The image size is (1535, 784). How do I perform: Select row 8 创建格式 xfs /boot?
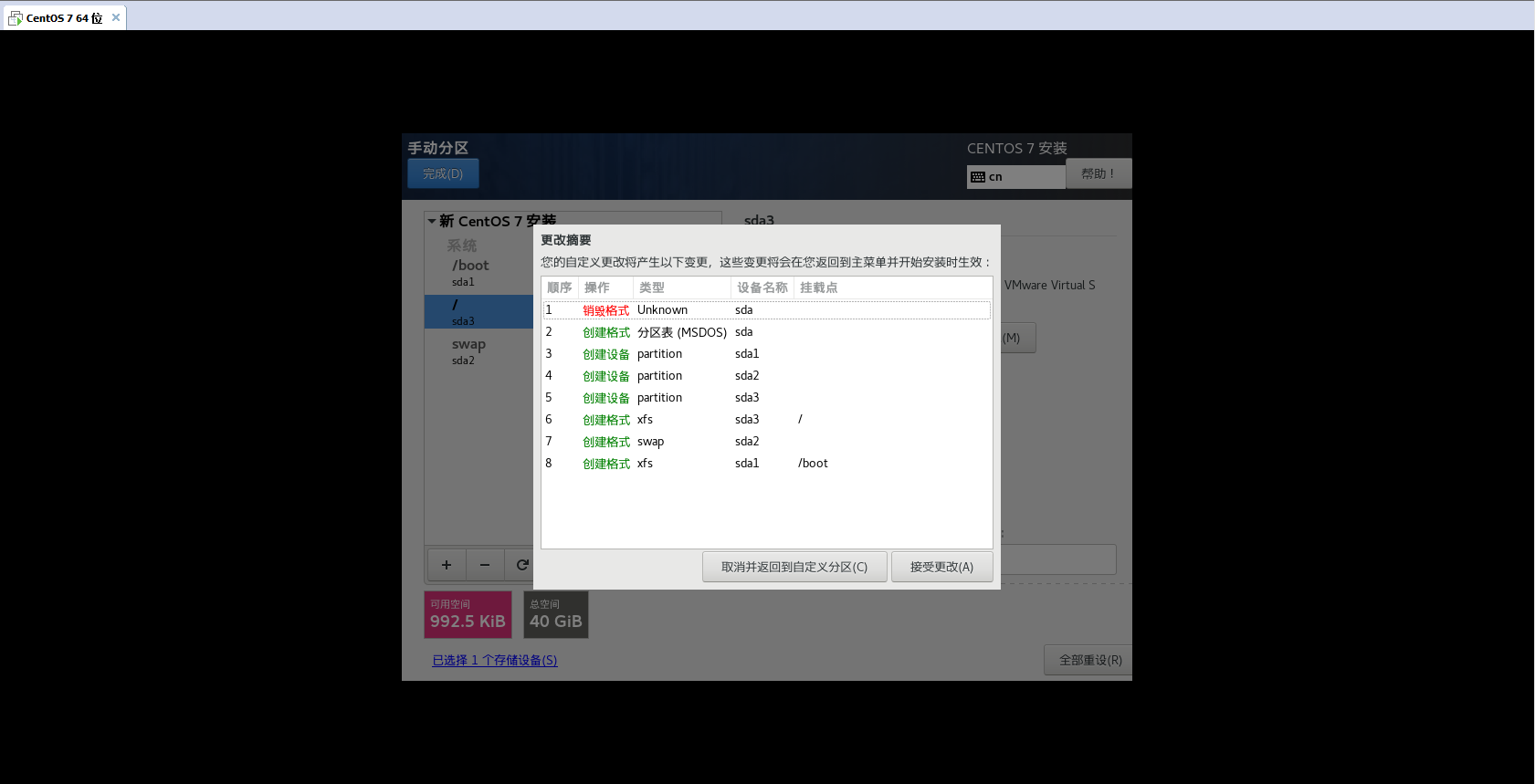tap(767, 464)
